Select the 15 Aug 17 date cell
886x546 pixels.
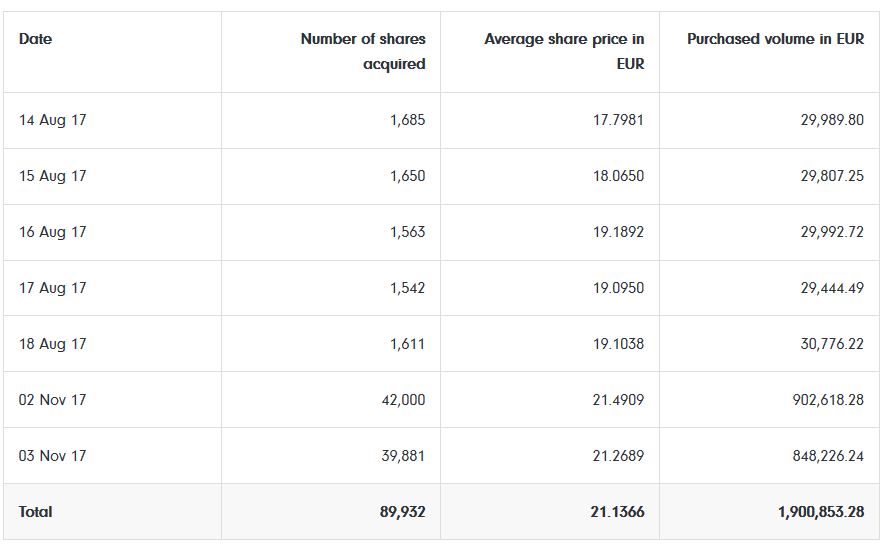(53, 176)
